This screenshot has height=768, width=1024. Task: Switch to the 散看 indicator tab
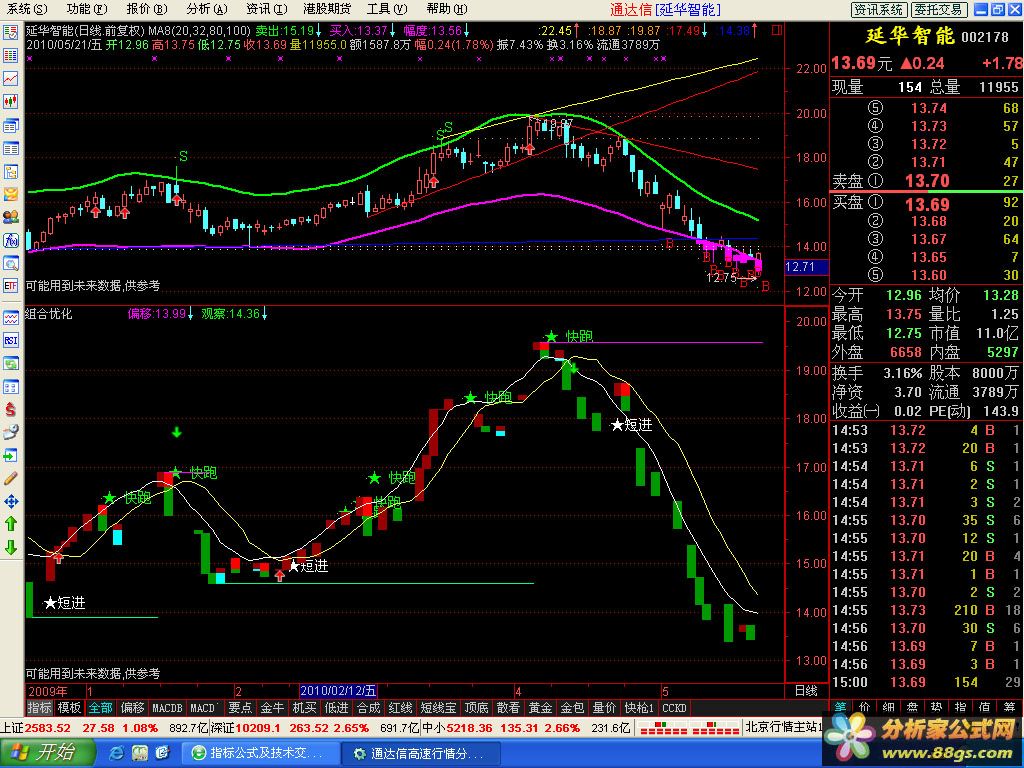pyautogui.click(x=508, y=708)
